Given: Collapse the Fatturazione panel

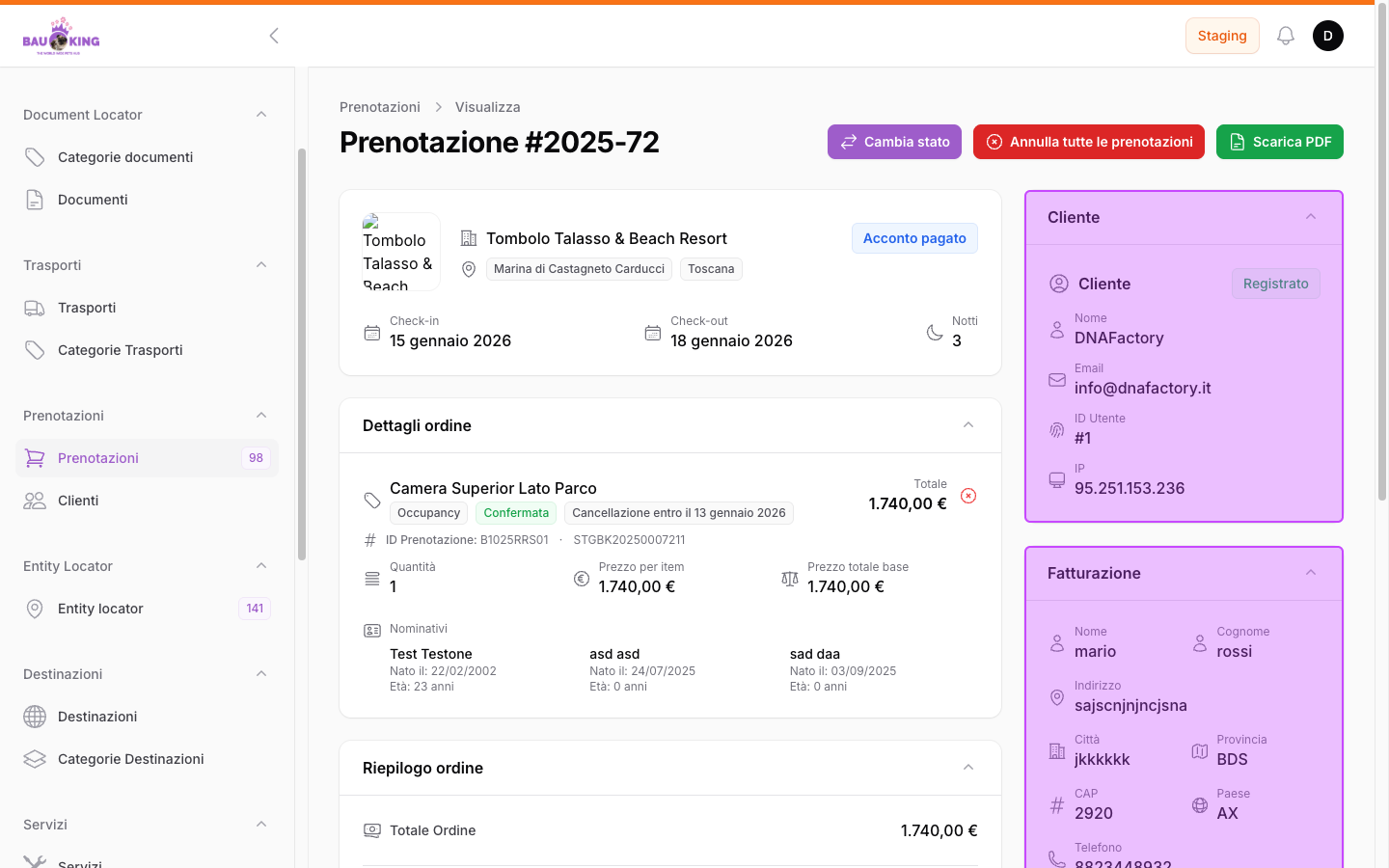Looking at the screenshot, I should click(x=1311, y=573).
